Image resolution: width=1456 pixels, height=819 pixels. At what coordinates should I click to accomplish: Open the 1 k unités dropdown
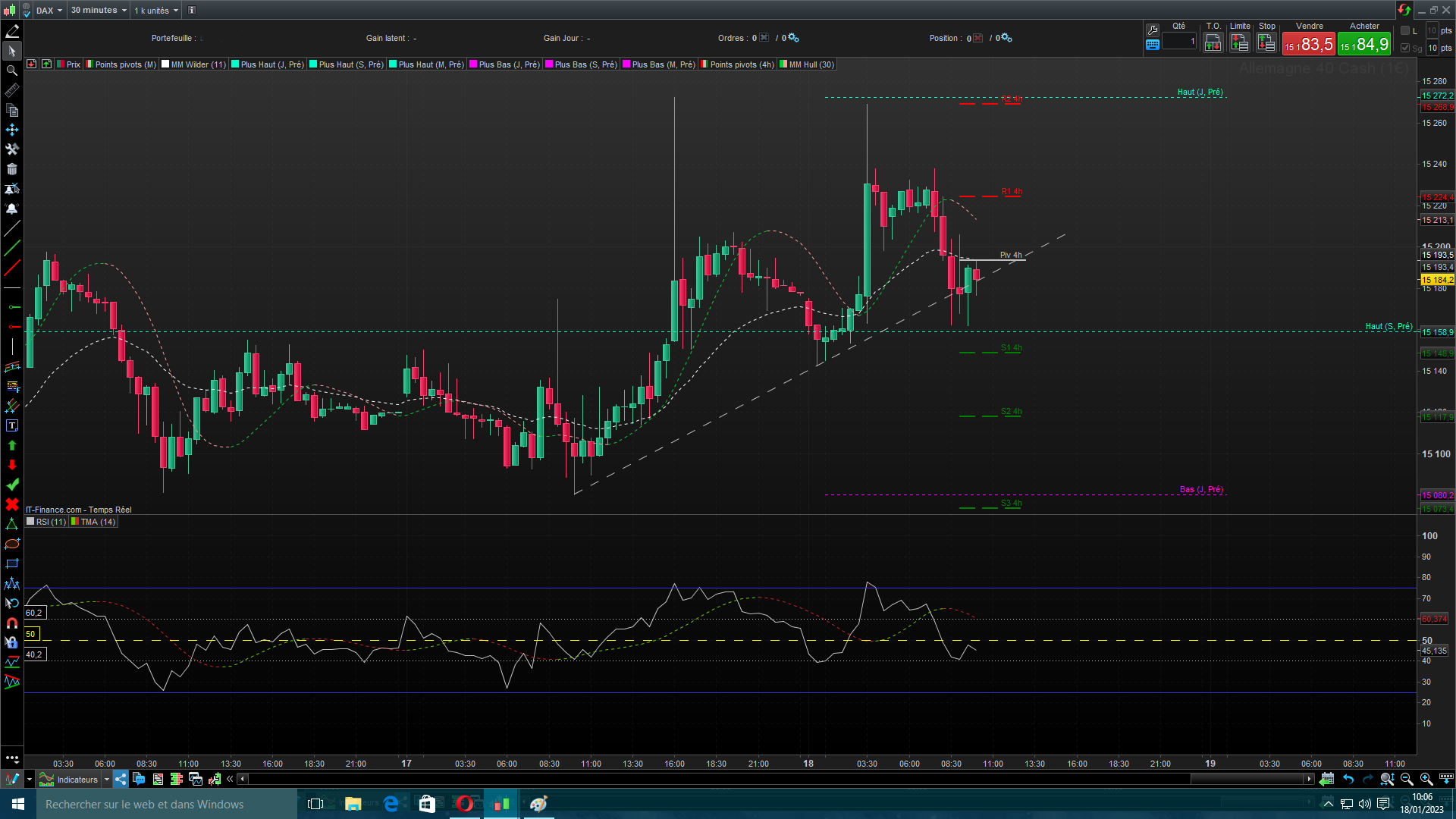pyautogui.click(x=156, y=10)
